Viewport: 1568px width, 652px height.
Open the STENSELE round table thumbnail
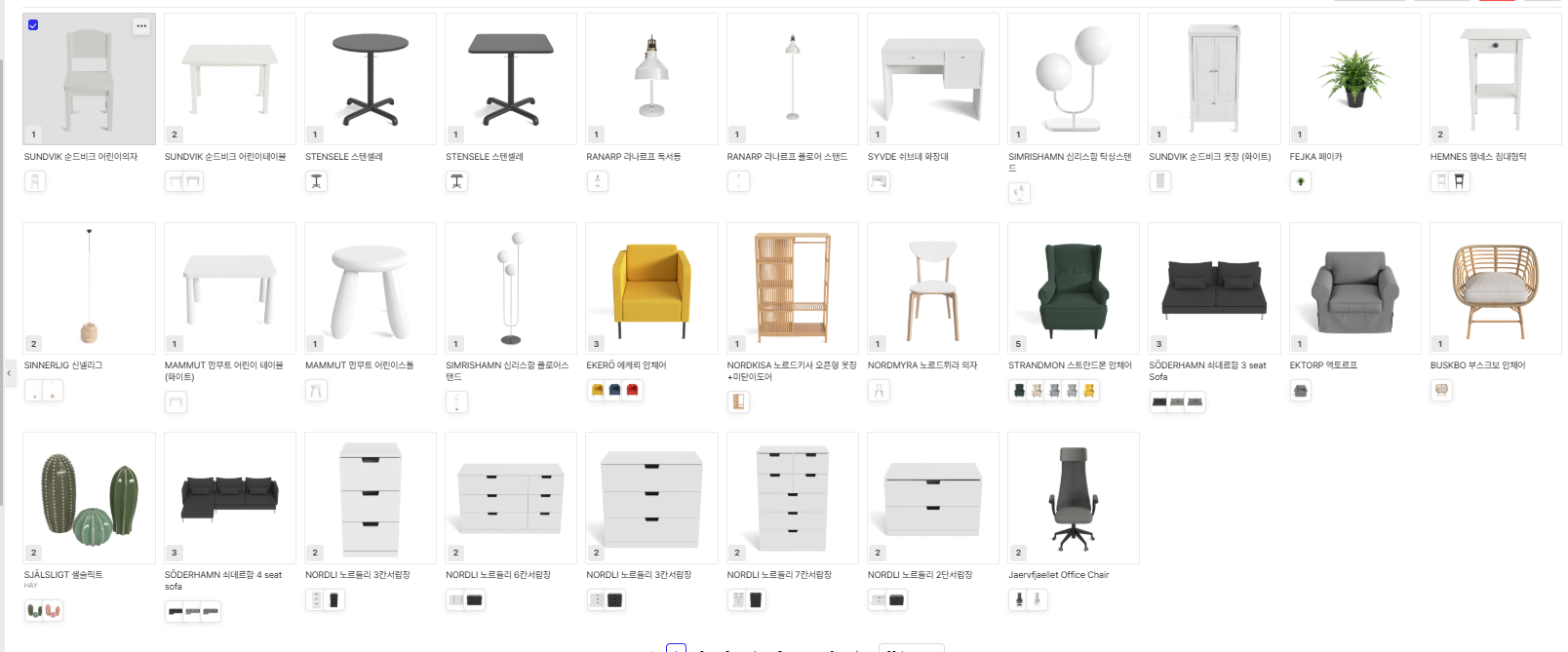371,79
